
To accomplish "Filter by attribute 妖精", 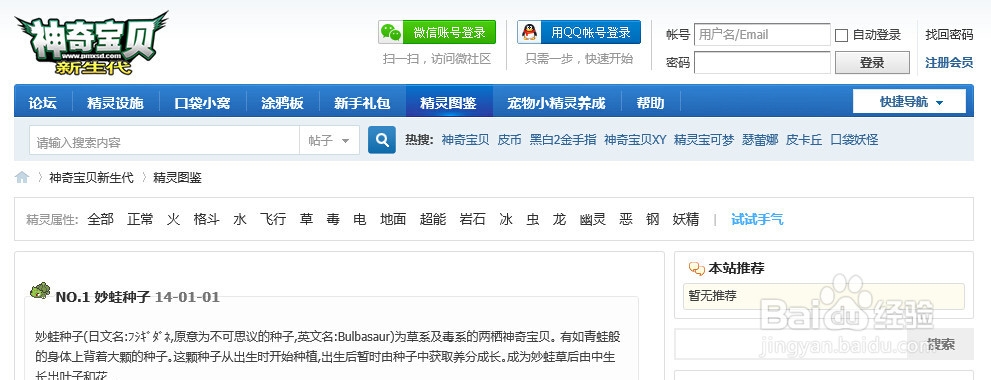I will click(686, 219).
